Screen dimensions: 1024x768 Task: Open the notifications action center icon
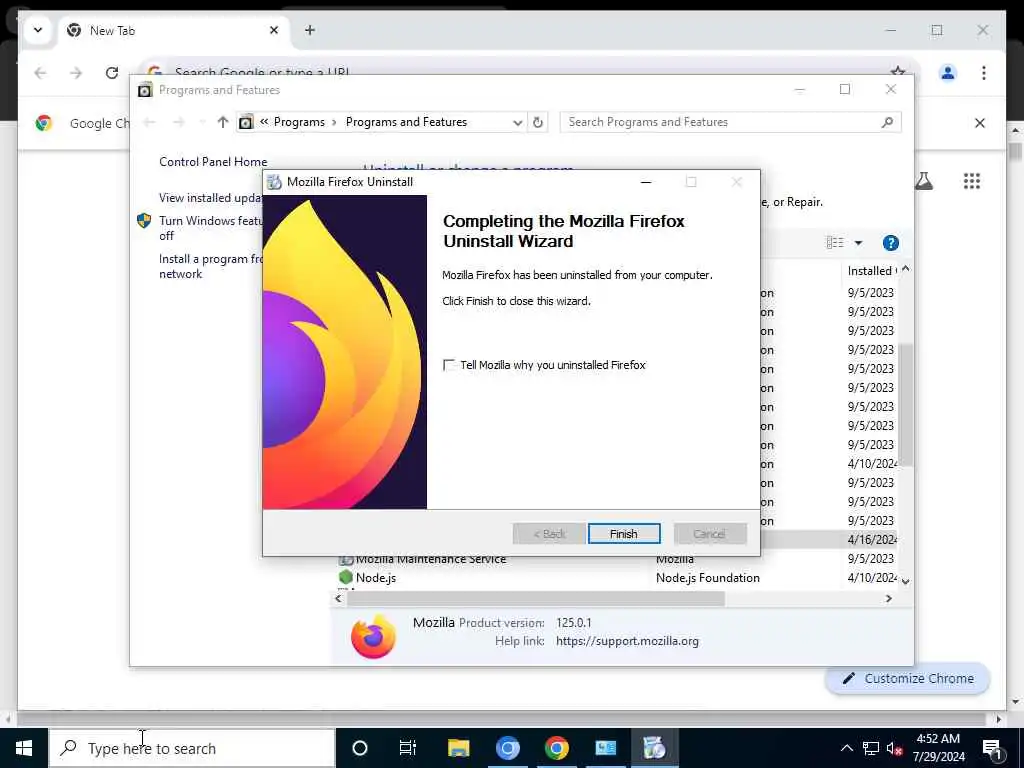(992, 748)
